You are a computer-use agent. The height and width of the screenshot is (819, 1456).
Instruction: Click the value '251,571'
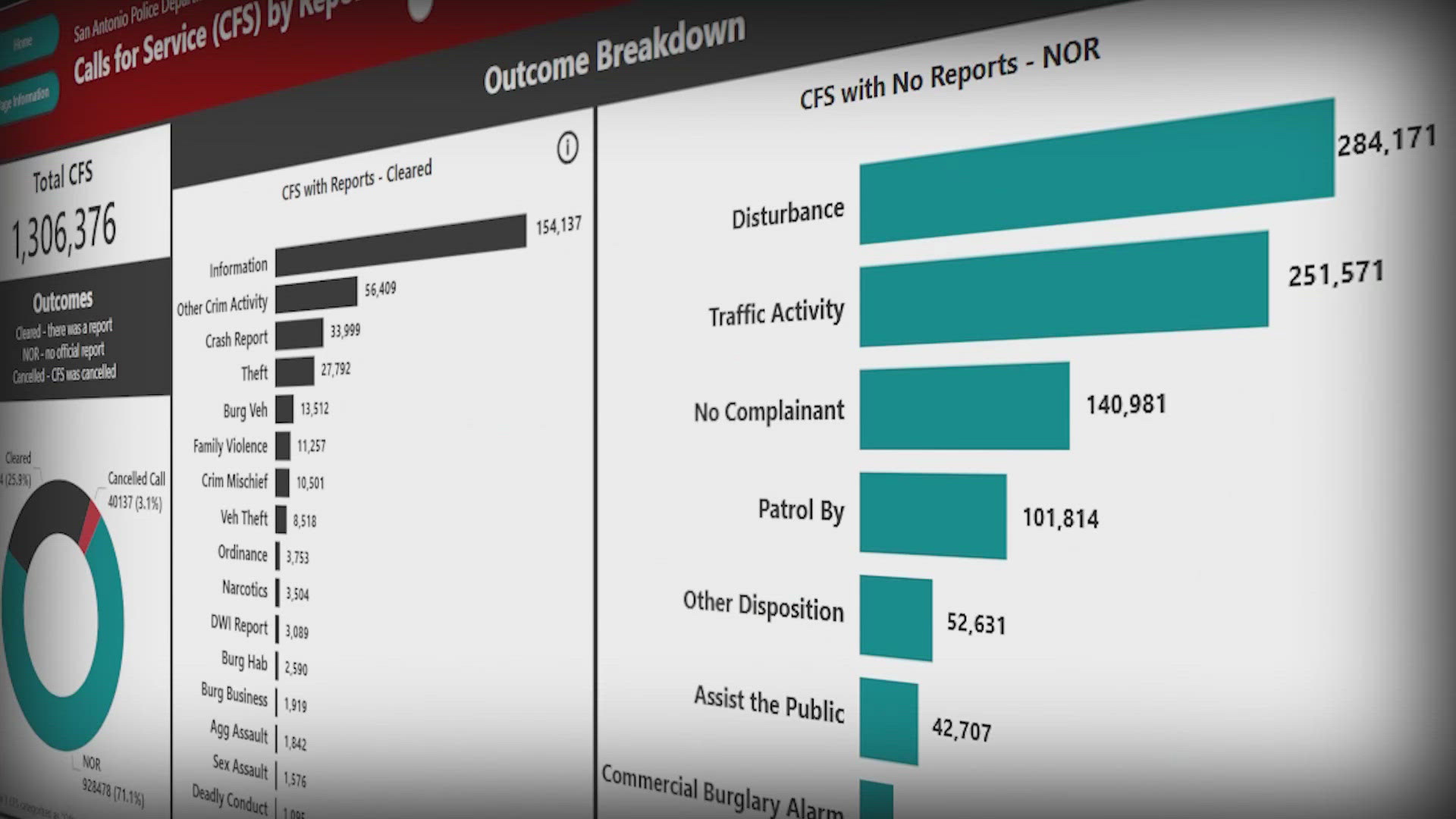pos(1336,274)
